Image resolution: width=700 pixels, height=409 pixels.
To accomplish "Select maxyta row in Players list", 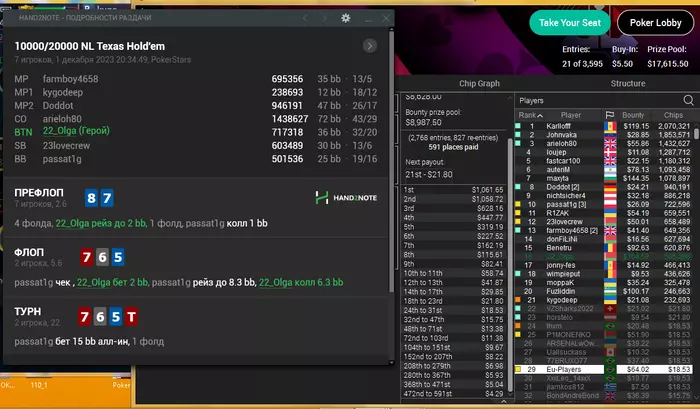I will (x=603, y=179).
